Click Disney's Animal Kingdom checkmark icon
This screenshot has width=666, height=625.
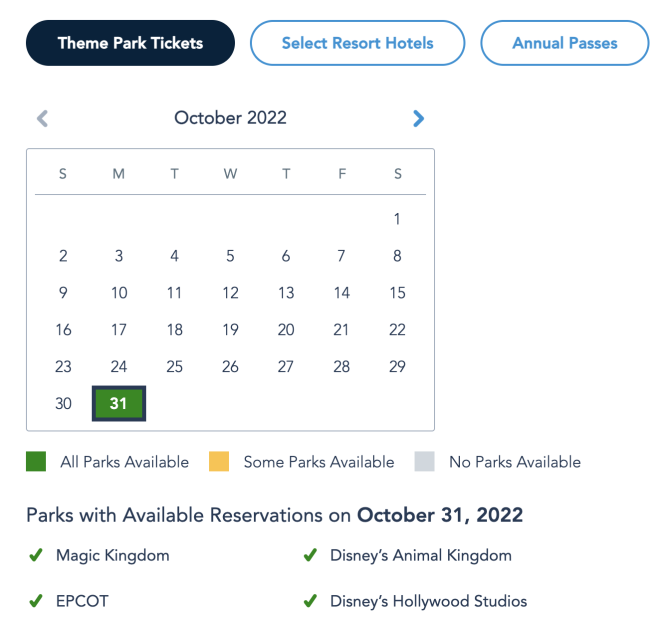[x=310, y=555]
